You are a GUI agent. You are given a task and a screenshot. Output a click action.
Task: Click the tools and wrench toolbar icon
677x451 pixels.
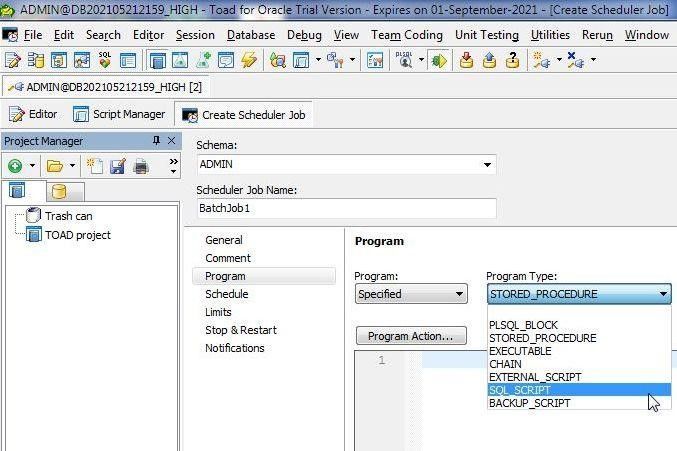(x=335, y=60)
